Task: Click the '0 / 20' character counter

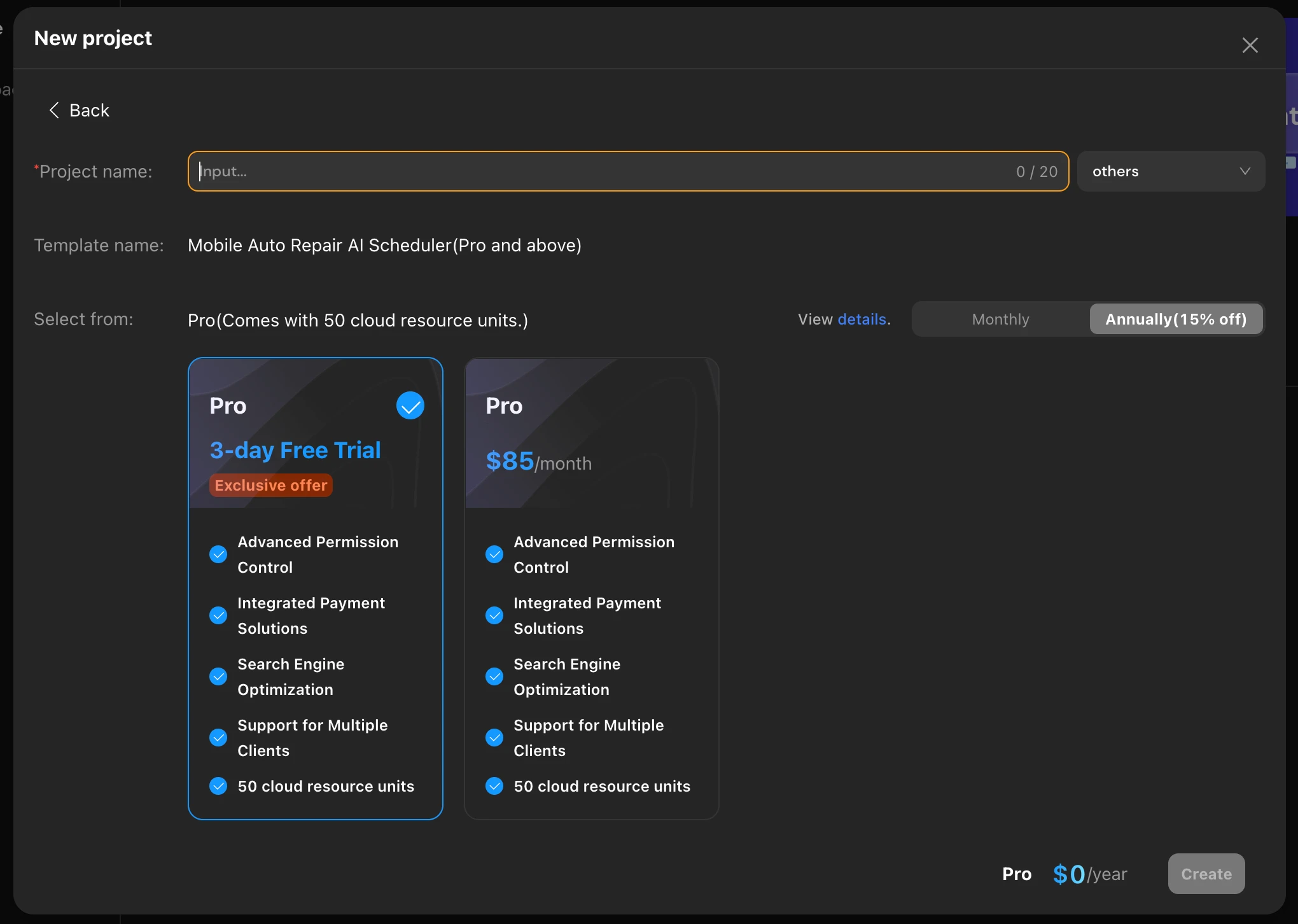Action: click(x=1036, y=171)
